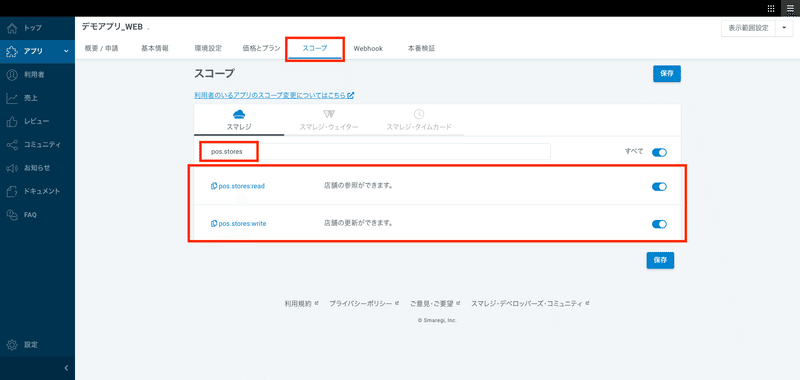This screenshot has height=380, width=800.
Task: Switch to the 環境設定 tab
Action: pos(208,49)
